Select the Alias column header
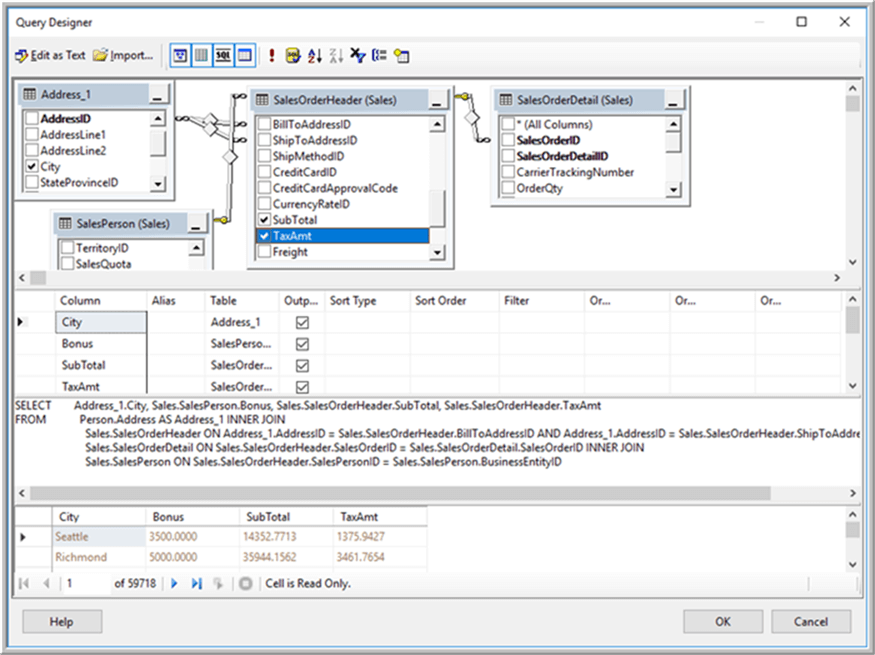This screenshot has height=655, width=875. [x=176, y=301]
